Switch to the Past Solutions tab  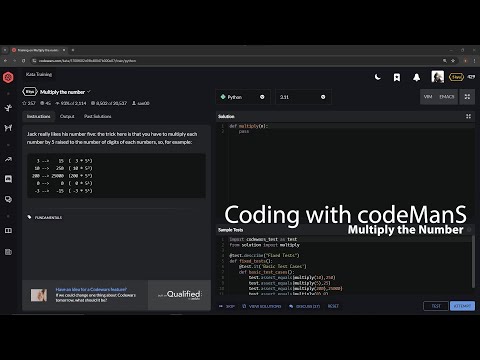point(97,116)
